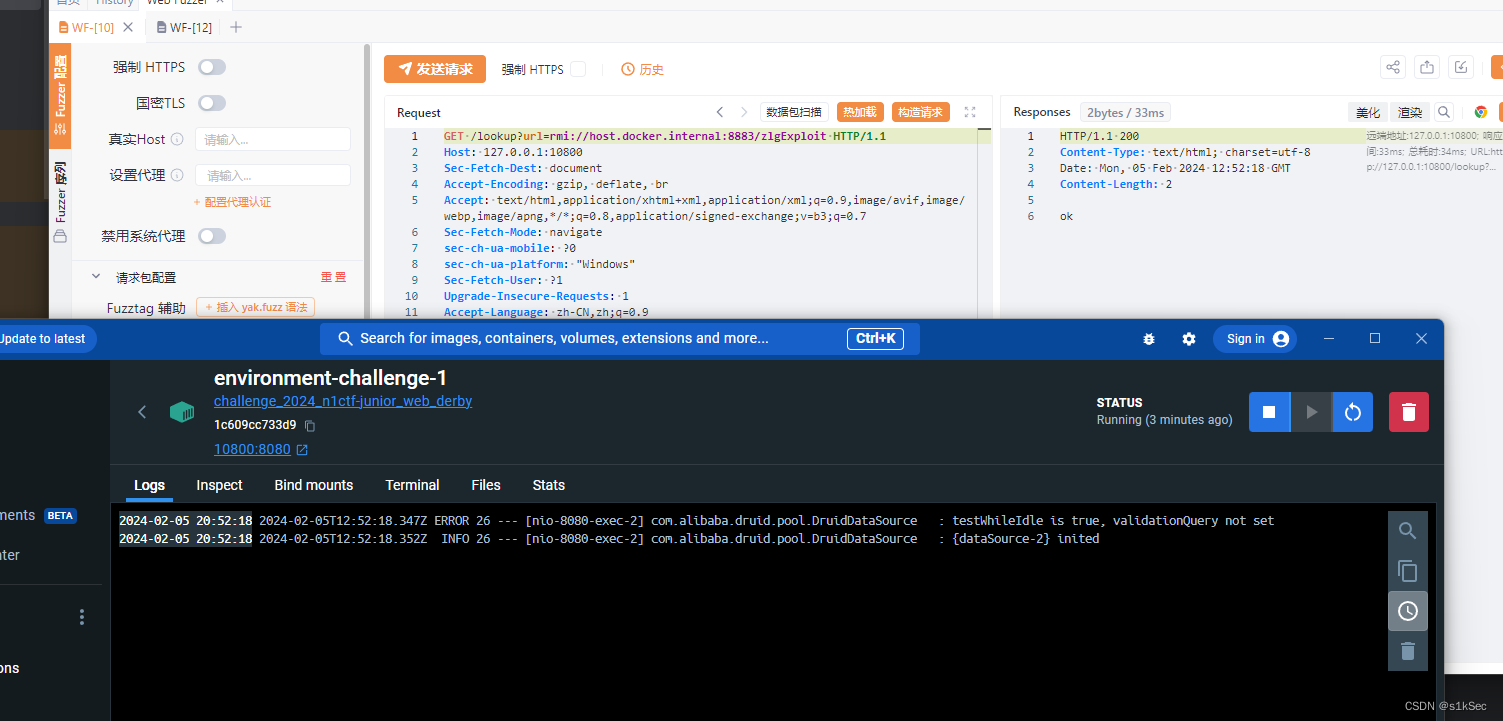The width and height of the screenshot is (1503, 721).
Task: Tick the 强制 HTTPS checkbox beside send button
Action: coord(578,69)
